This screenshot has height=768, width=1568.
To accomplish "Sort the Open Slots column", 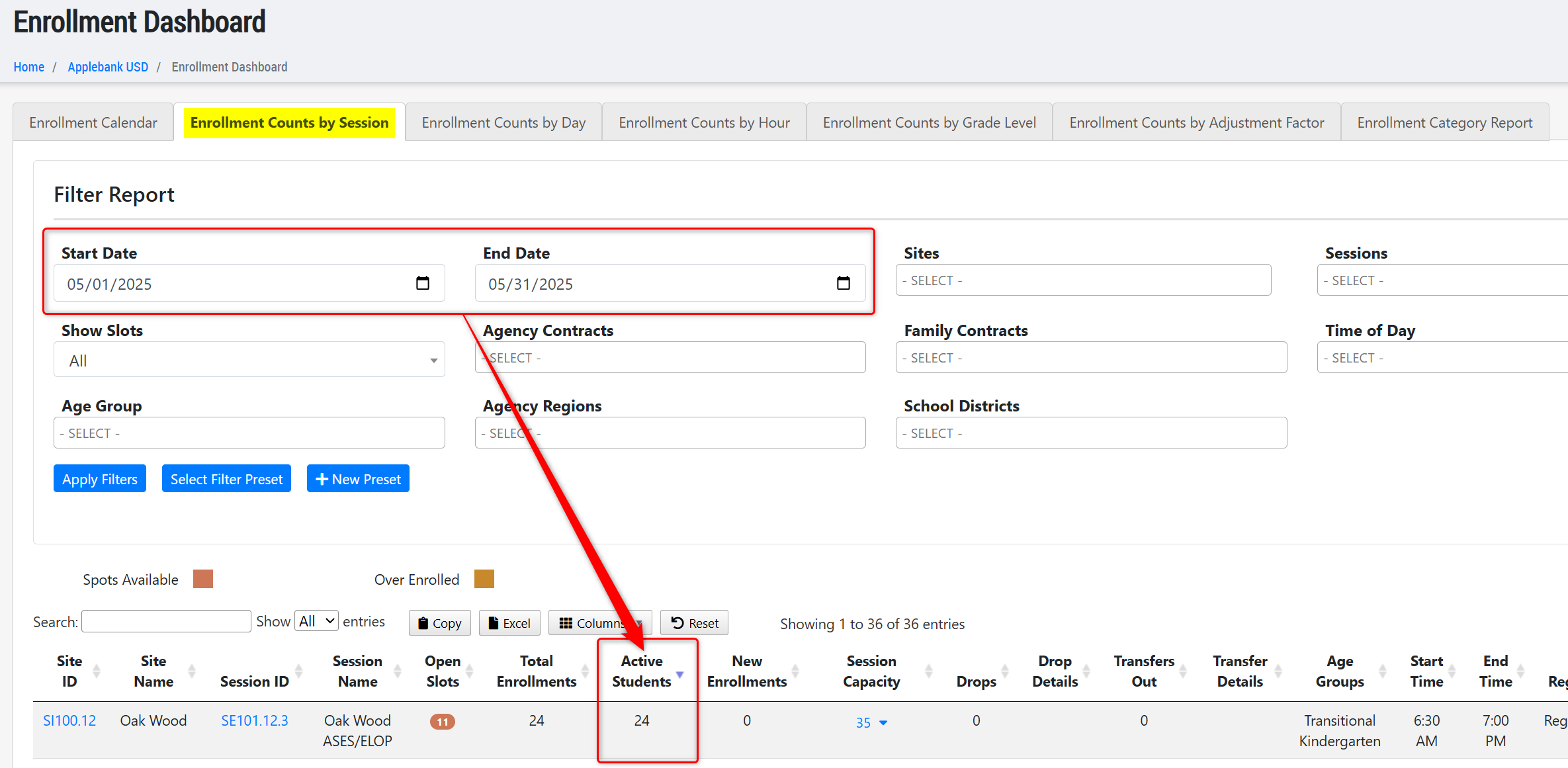I will (x=469, y=671).
